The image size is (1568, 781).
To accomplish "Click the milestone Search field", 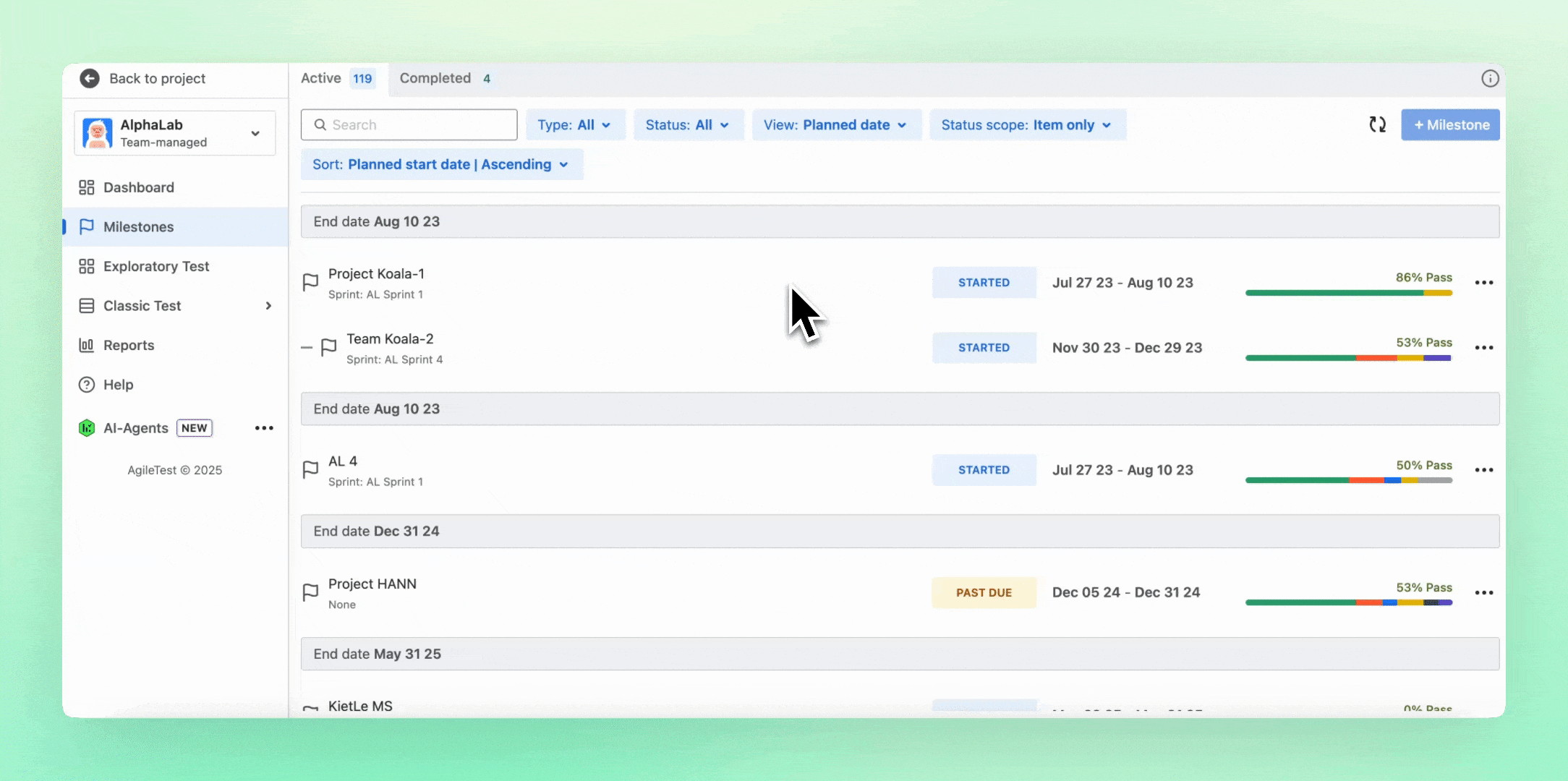I will click(x=409, y=125).
